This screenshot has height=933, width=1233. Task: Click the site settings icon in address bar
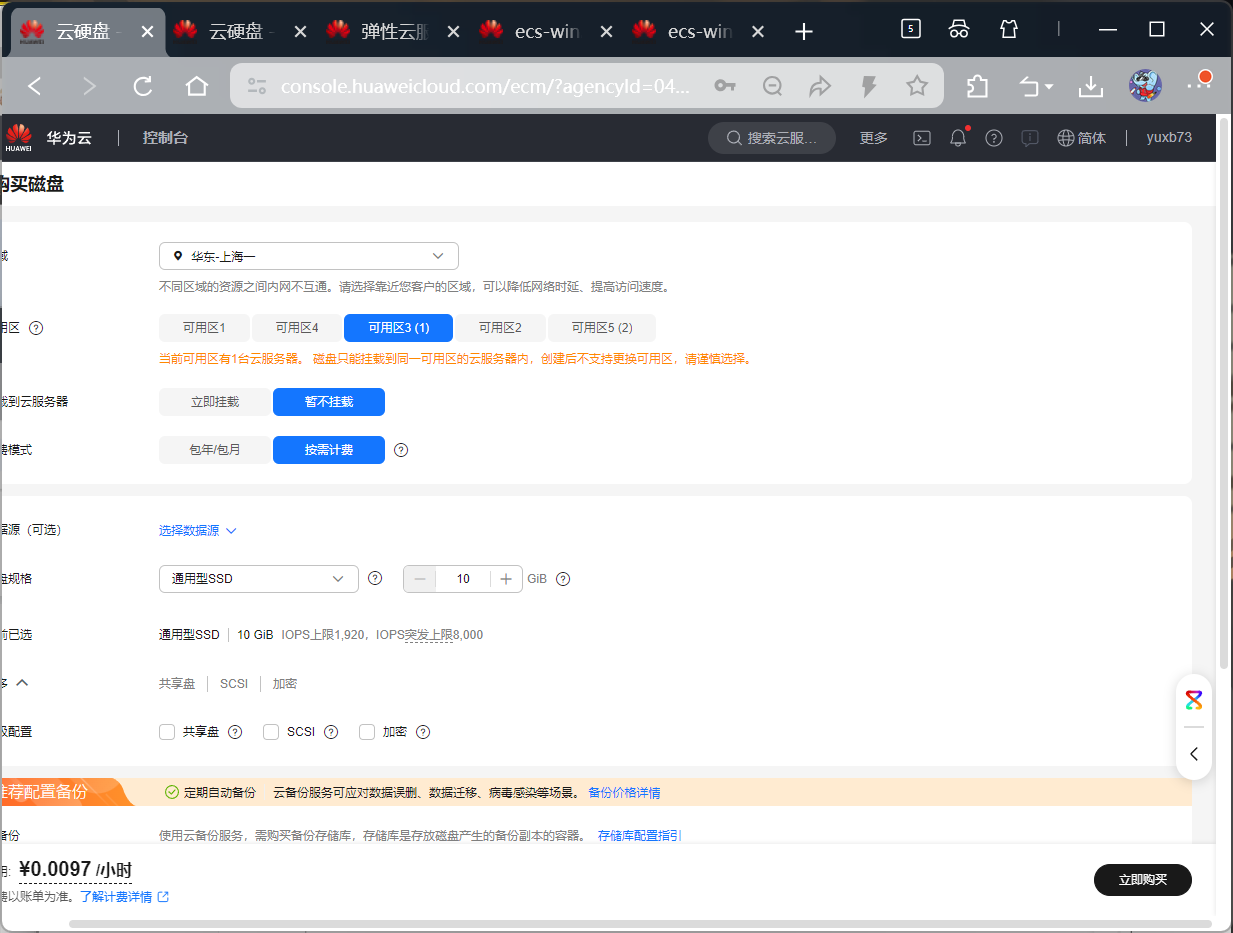click(x=257, y=86)
